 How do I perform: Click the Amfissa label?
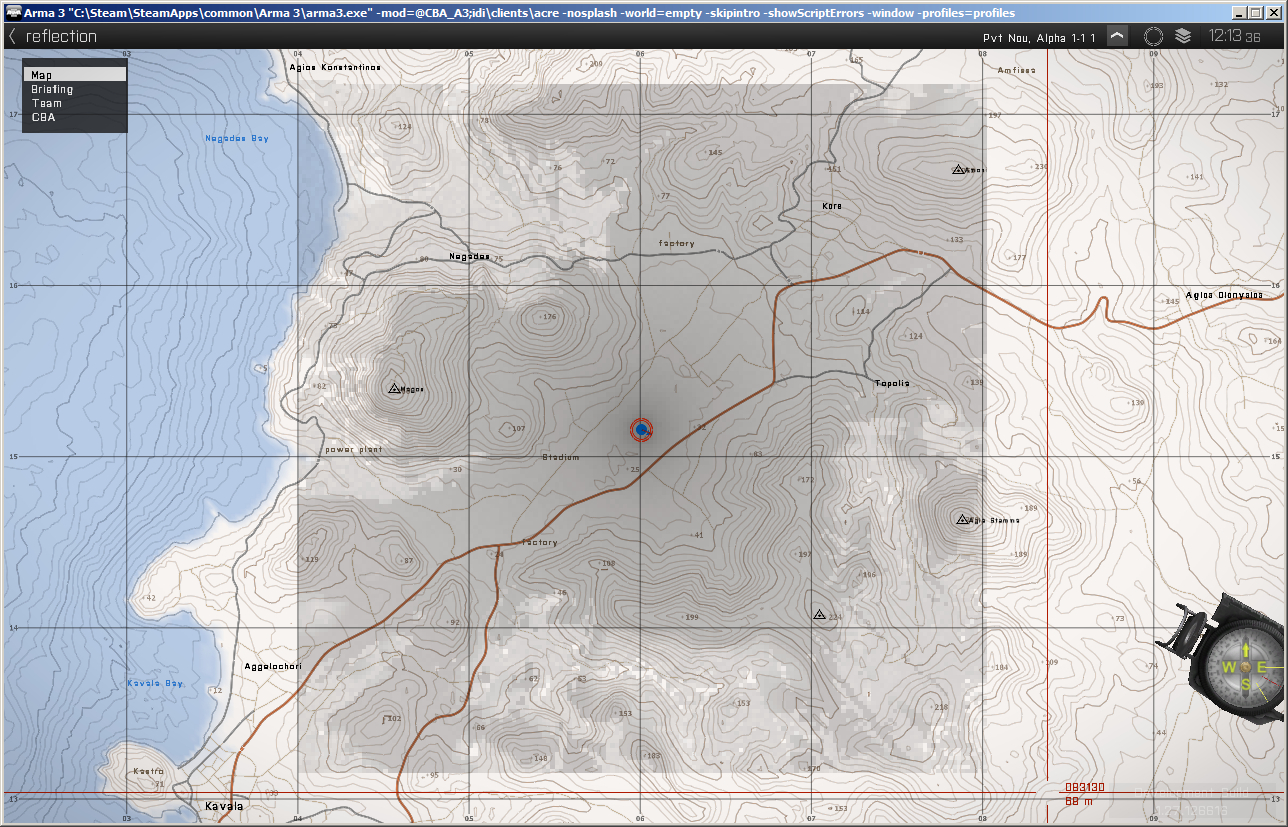(1017, 70)
